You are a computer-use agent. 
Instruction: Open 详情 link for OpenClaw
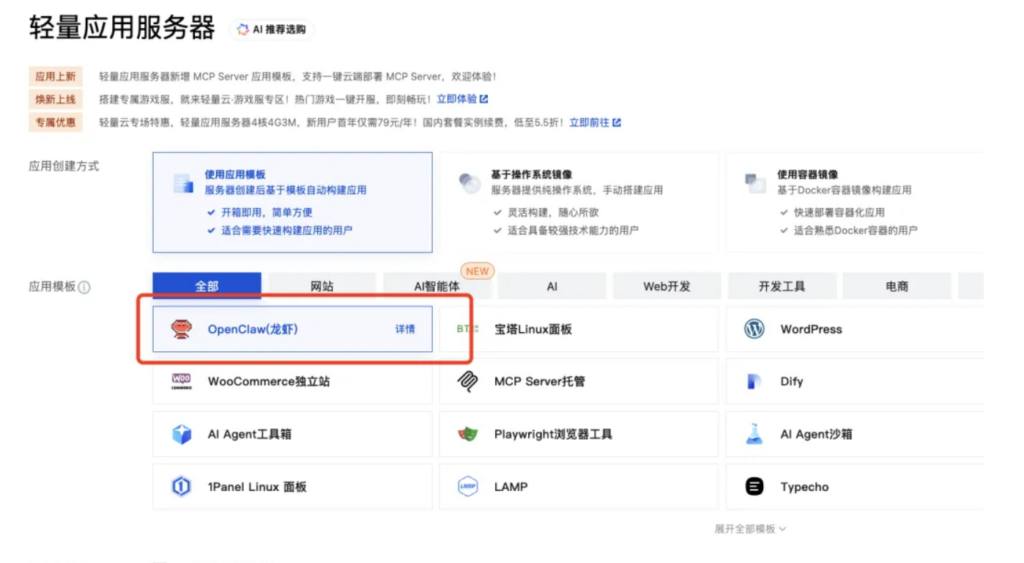pyautogui.click(x=405, y=329)
